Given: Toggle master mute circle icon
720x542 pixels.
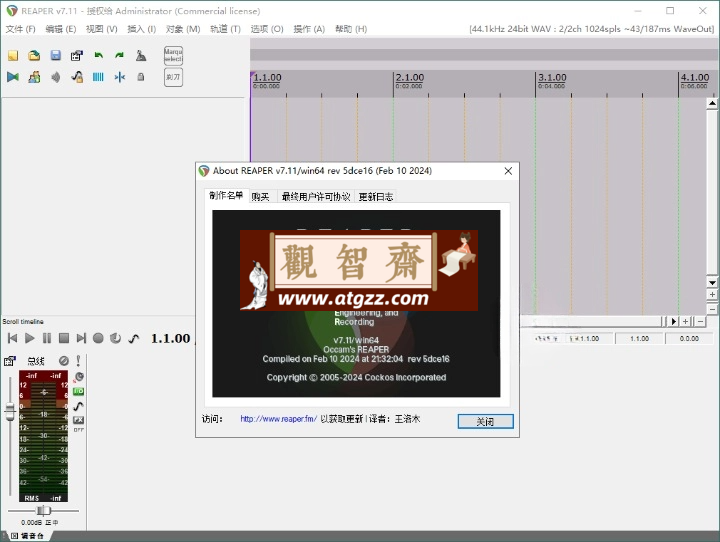Looking at the screenshot, I should pos(64,361).
